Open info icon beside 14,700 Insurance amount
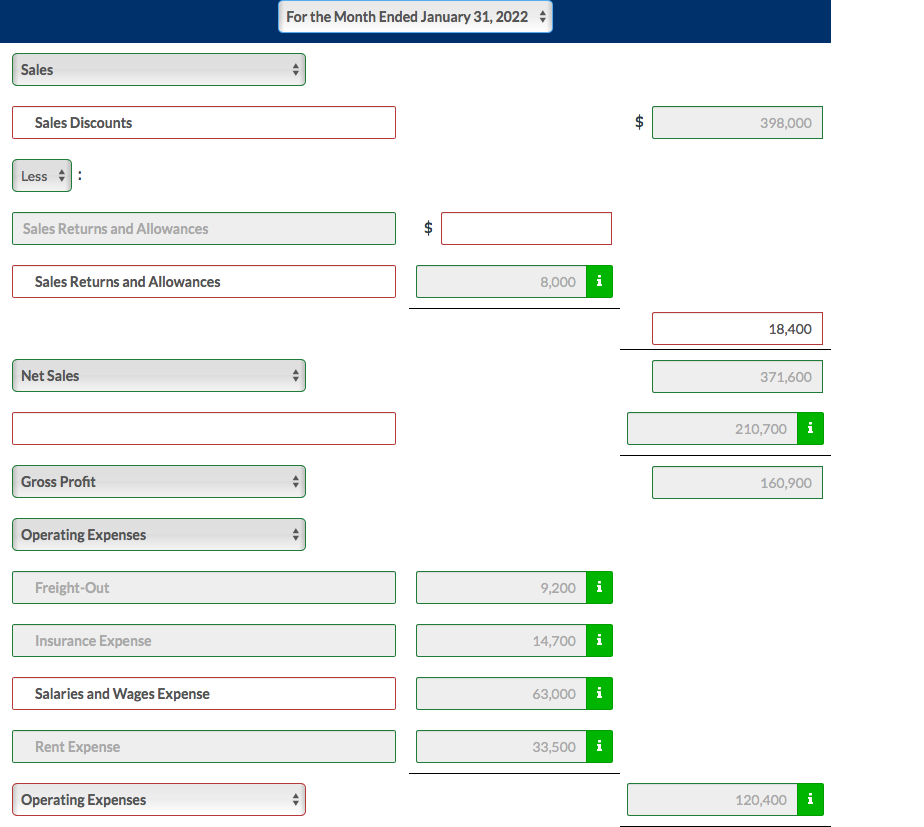 599,640
